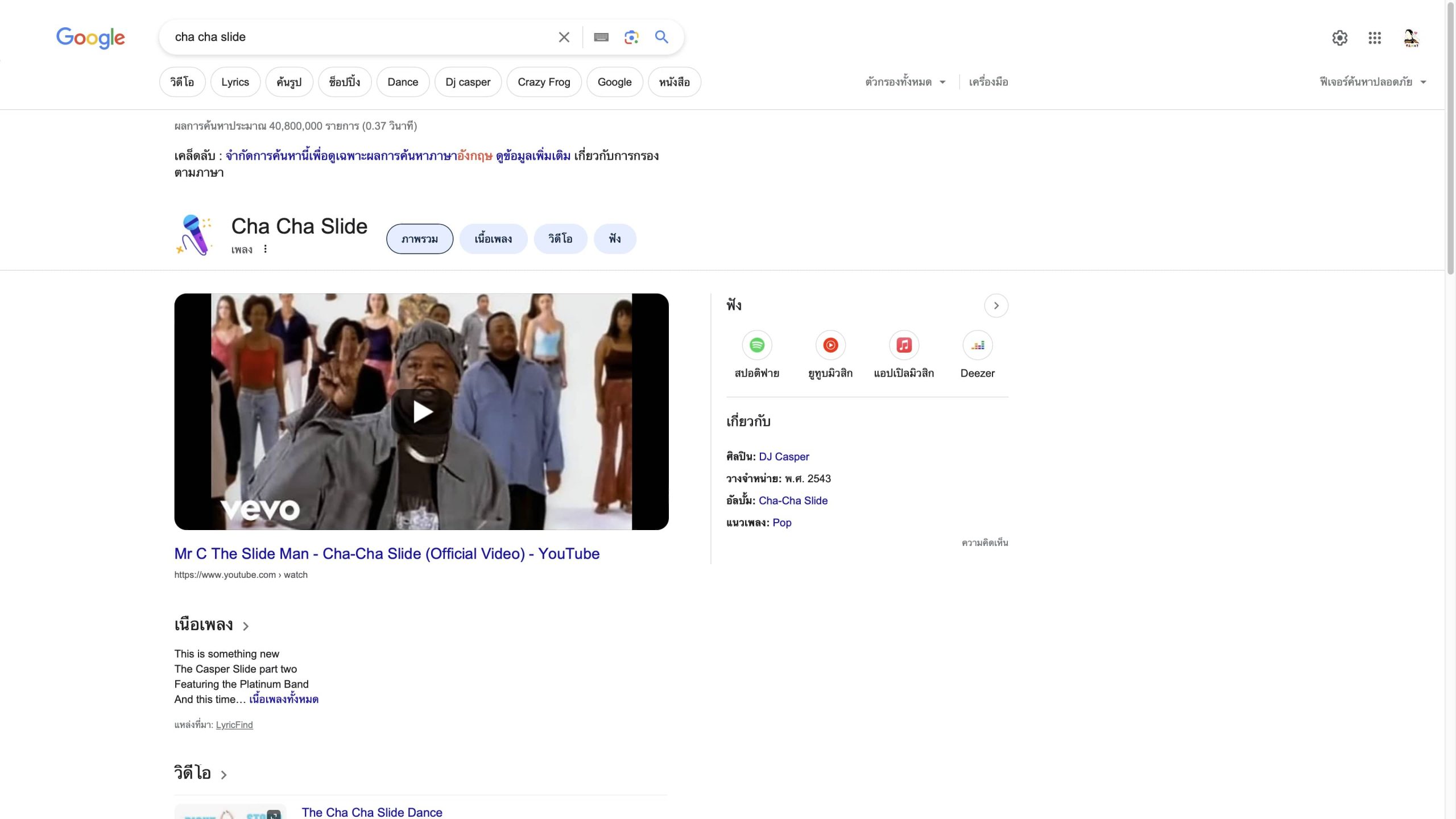The width and height of the screenshot is (1456, 819).
Task: Open the three-dot options beside เพลง
Action: [x=265, y=249]
